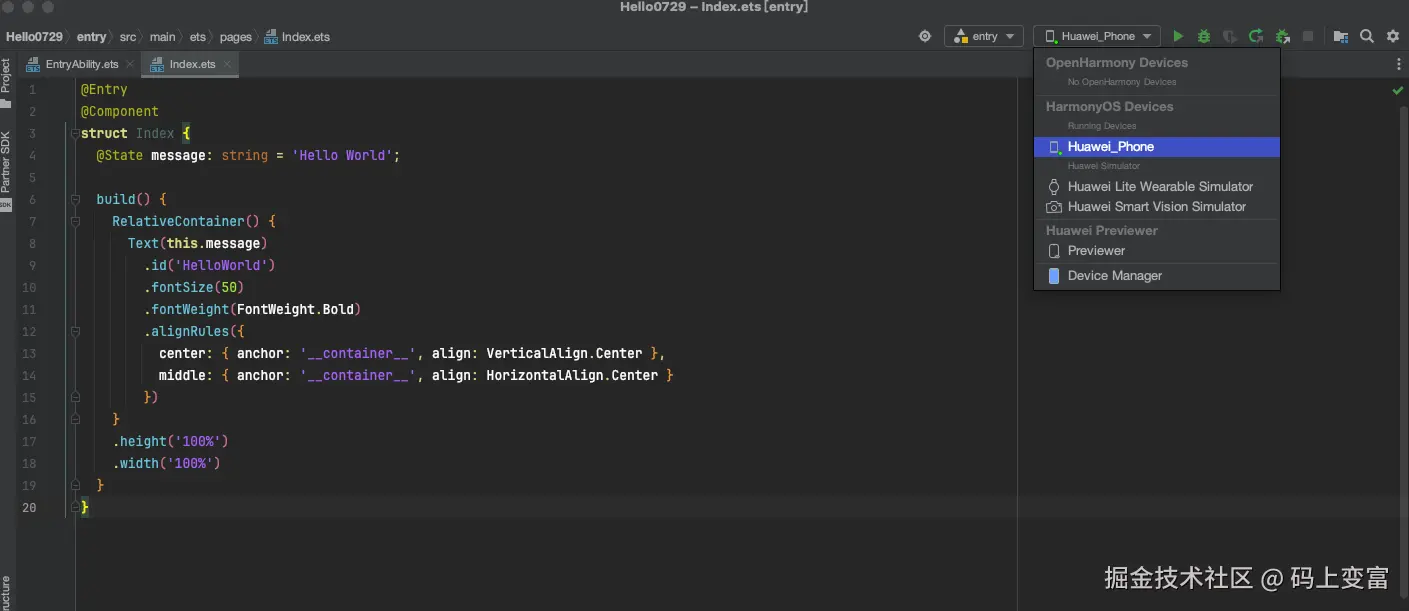This screenshot has height=611, width=1409.
Task: Click the fold-end marker on line 16
Action: pyautogui.click(x=74, y=420)
